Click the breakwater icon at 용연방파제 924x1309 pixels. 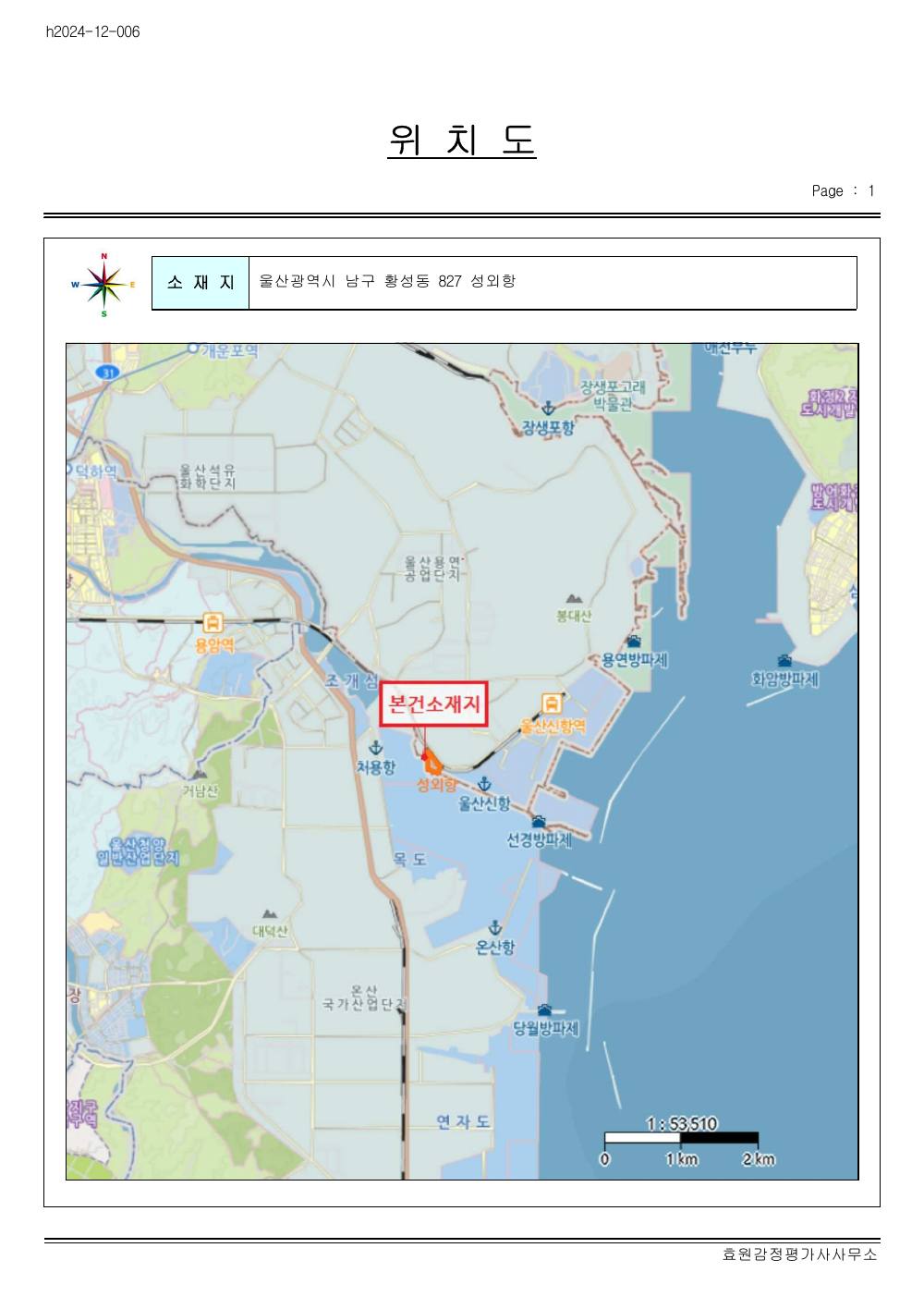[x=634, y=641]
